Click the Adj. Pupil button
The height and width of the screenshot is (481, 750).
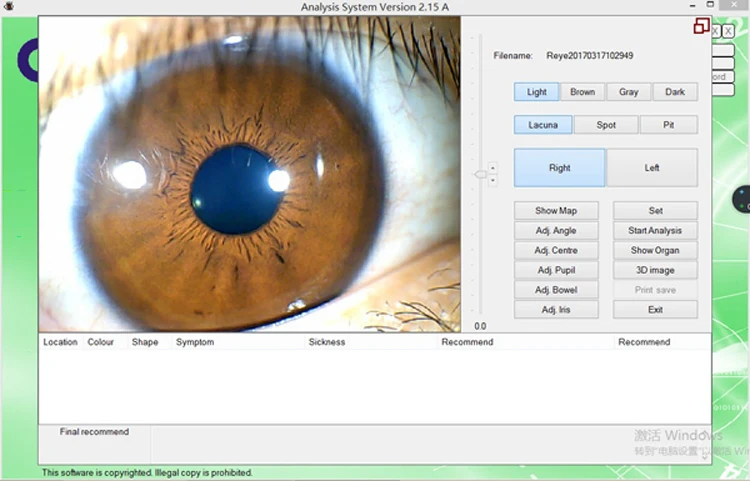556,270
